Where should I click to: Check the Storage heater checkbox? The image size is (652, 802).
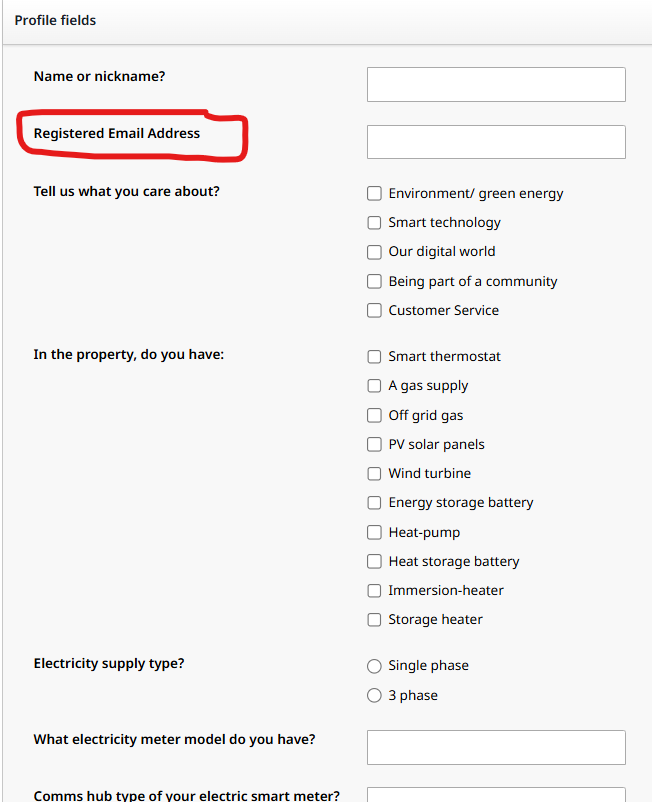pyautogui.click(x=374, y=620)
